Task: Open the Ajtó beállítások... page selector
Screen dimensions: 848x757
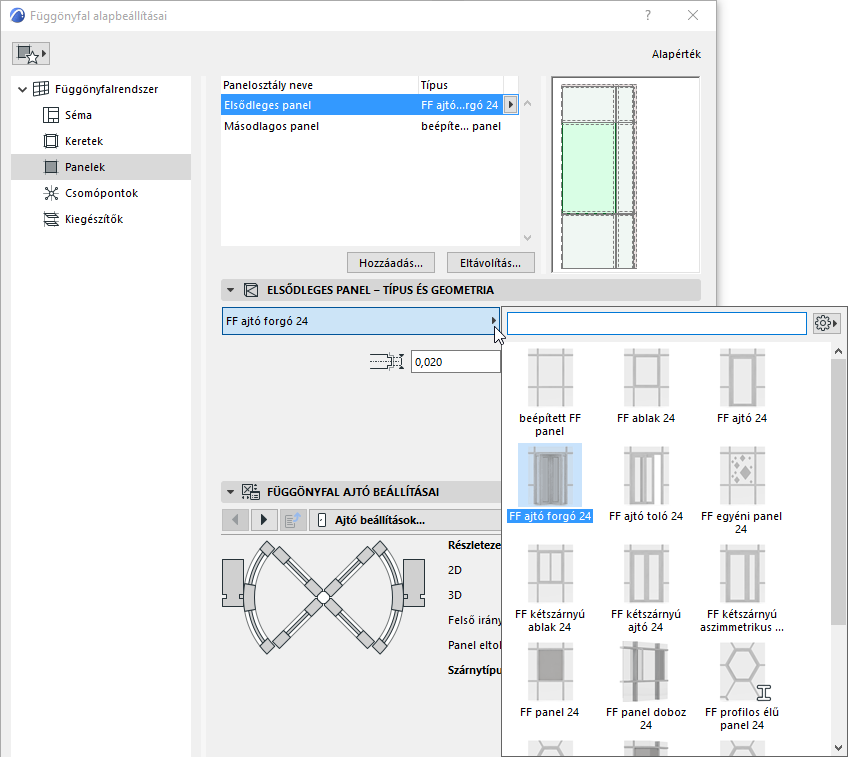Action: click(405, 520)
